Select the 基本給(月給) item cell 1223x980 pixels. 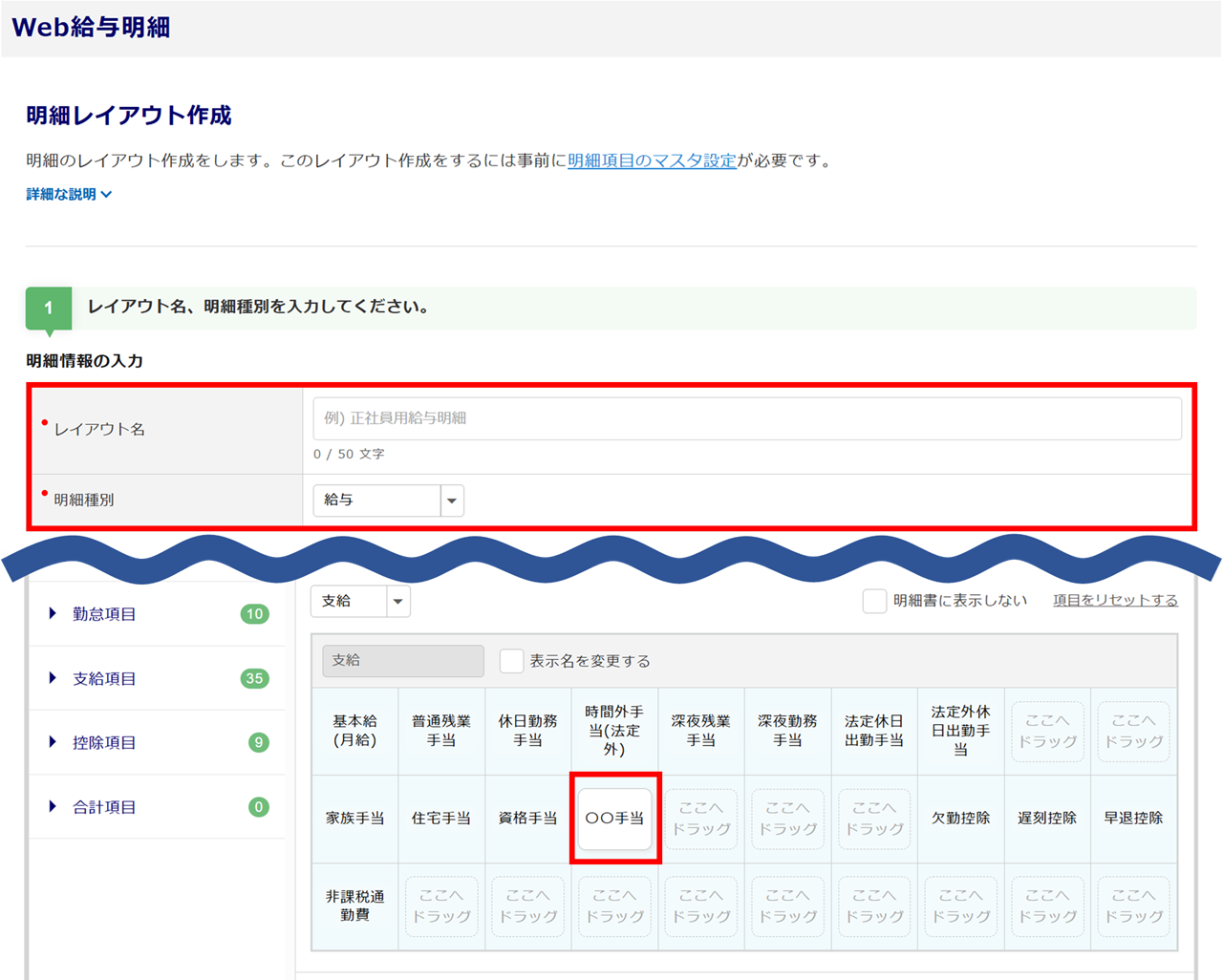354,731
